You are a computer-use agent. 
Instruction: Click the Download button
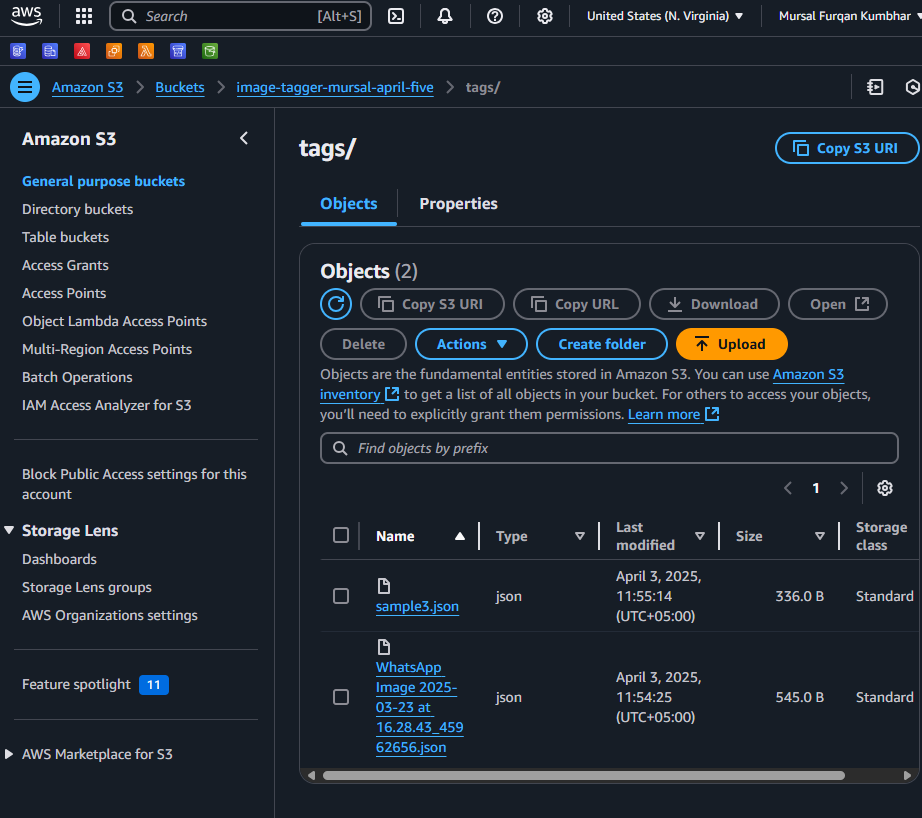(714, 304)
